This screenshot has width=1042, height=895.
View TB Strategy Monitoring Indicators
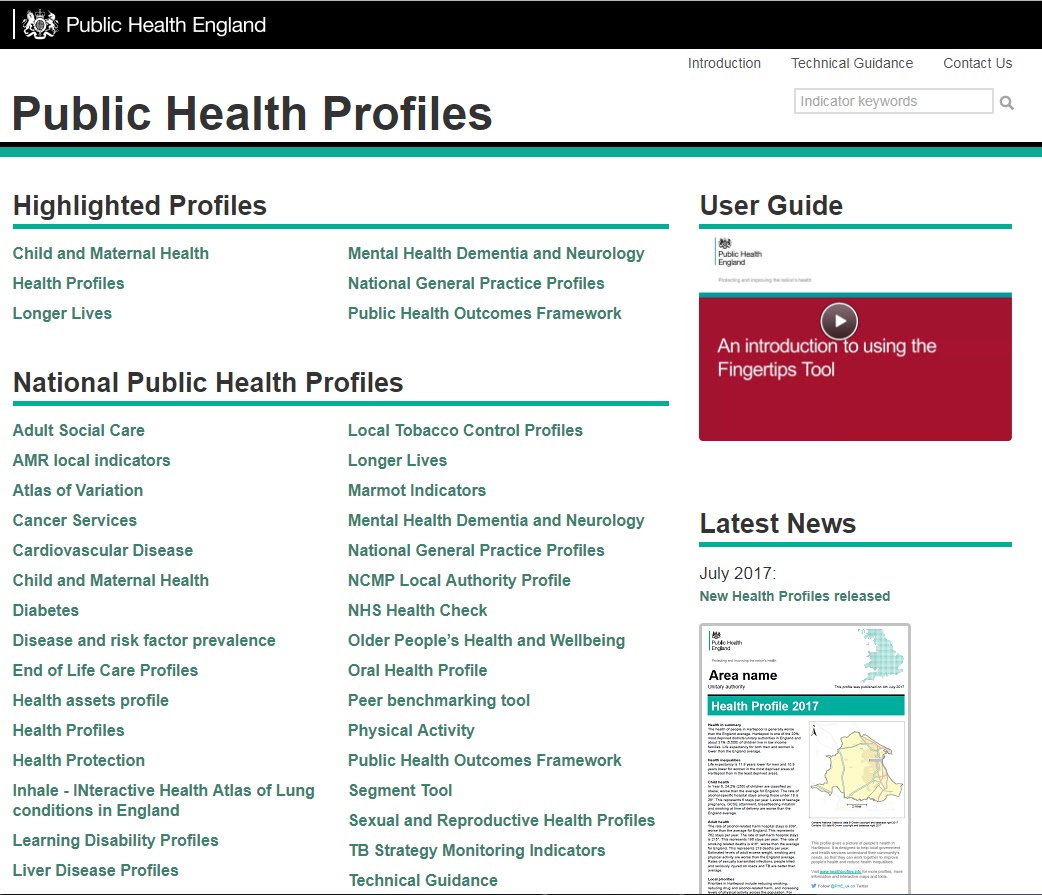(x=477, y=850)
